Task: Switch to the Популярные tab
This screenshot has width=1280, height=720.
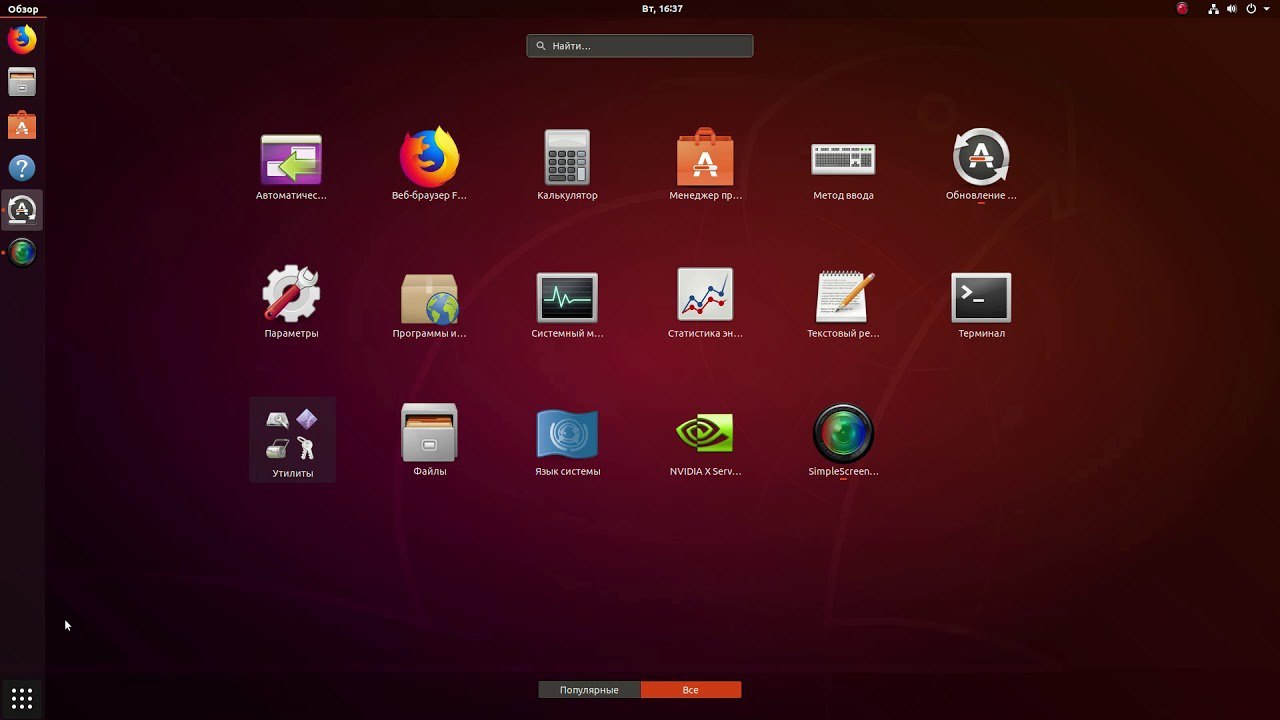Action: click(589, 690)
